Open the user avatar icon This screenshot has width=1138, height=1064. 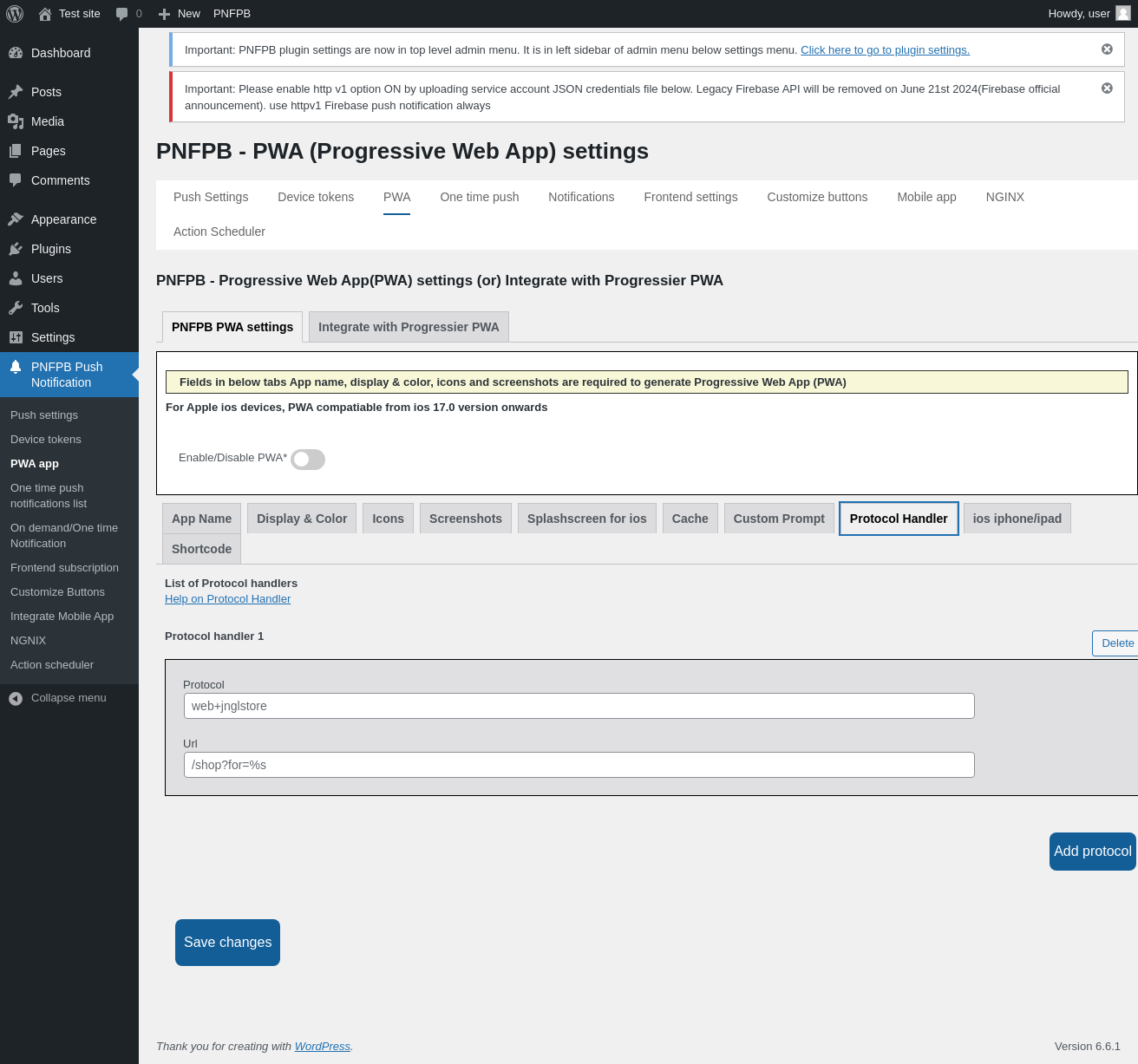coord(1122,14)
